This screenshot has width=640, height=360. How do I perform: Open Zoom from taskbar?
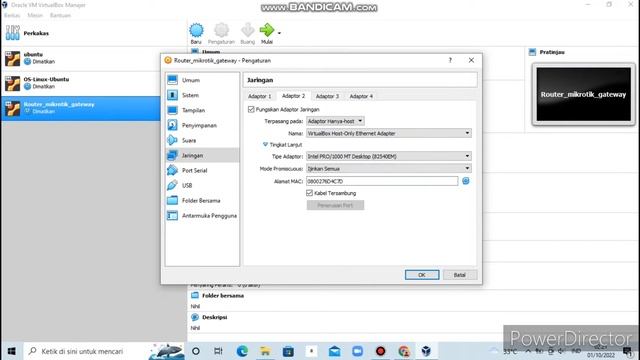358,351
